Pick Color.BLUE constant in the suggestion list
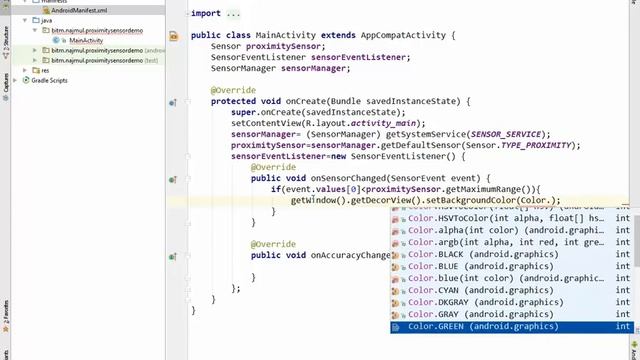This screenshot has width=640, height=360. [512, 266]
